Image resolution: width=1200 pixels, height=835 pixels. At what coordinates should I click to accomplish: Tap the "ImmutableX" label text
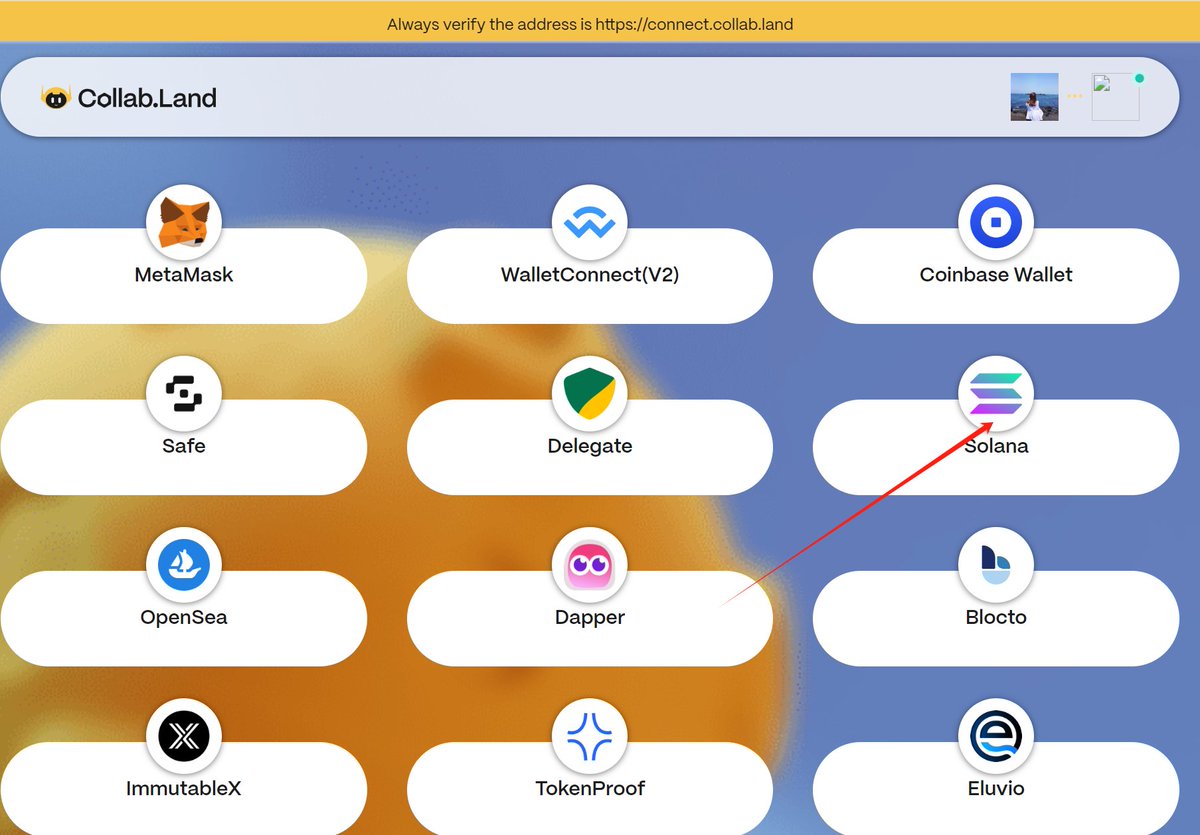[x=184, y=789]
